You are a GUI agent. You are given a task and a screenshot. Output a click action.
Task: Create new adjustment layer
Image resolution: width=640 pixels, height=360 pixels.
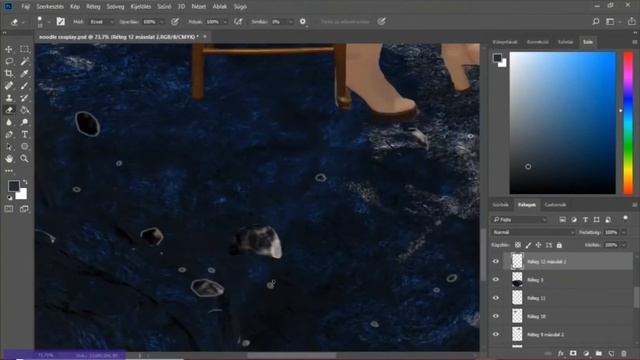tap(586, 353)
